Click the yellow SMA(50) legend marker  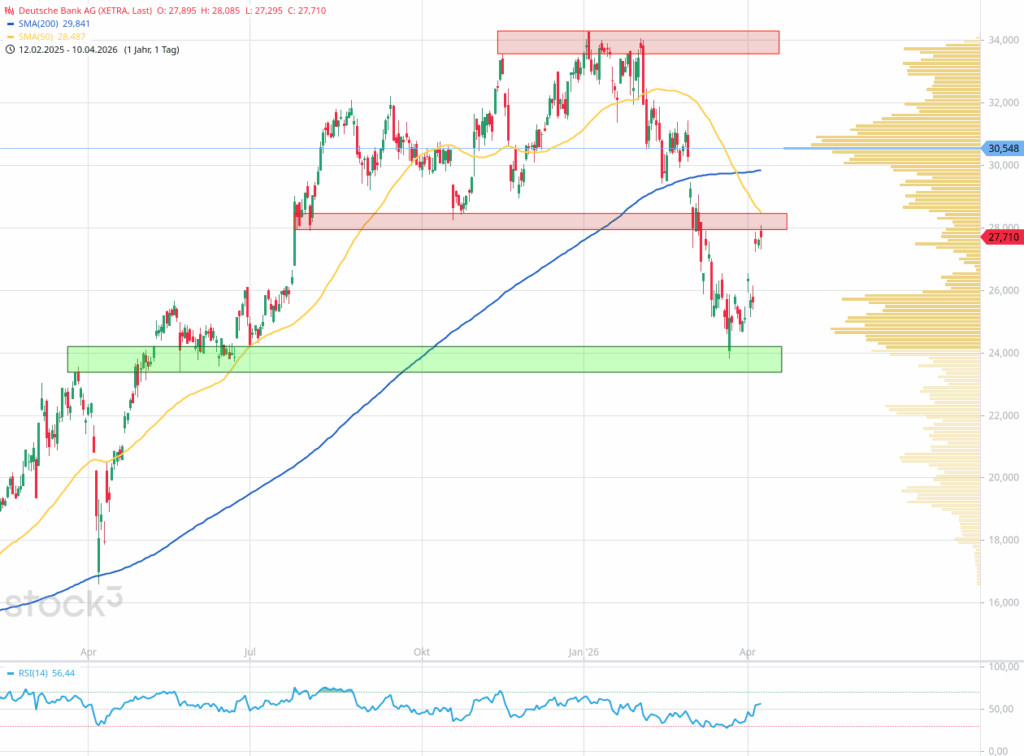click(x=10, y=36)
